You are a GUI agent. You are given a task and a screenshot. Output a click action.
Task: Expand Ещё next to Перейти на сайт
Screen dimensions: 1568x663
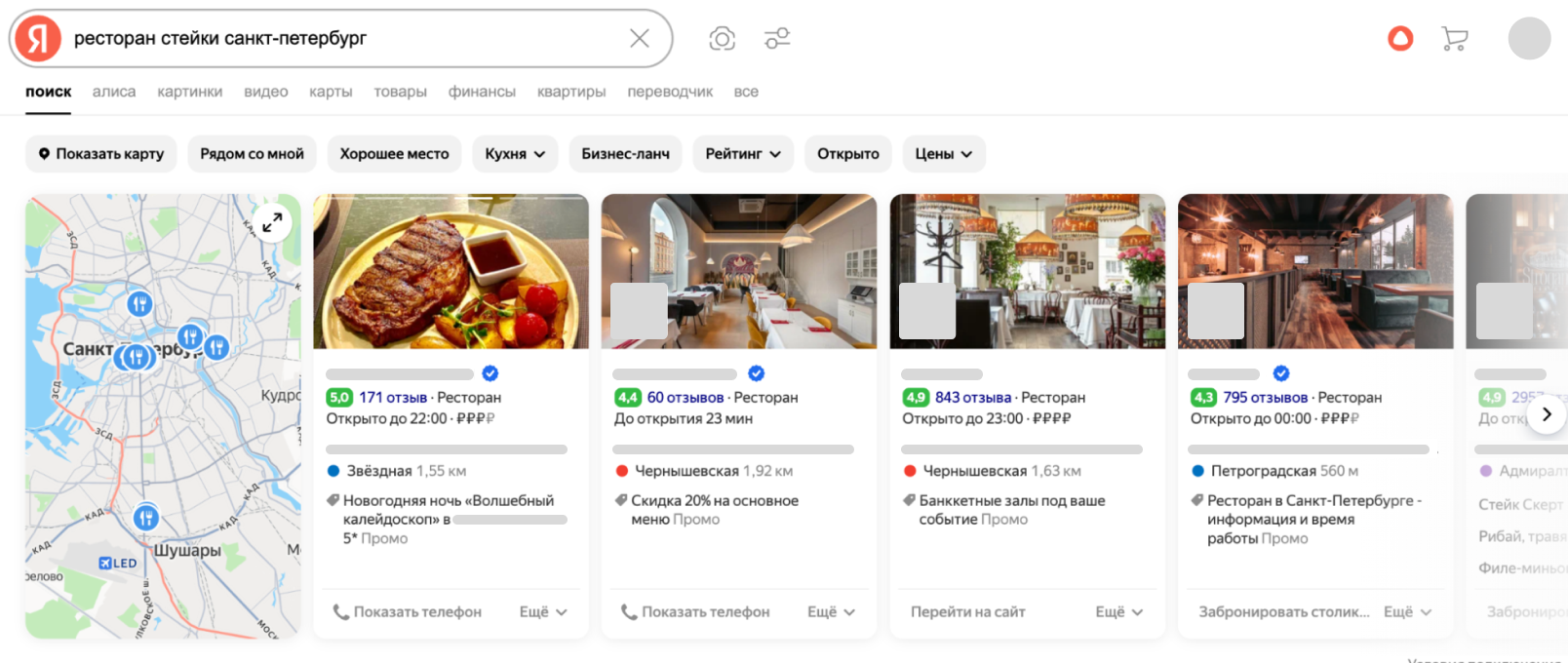point(1119,612)
